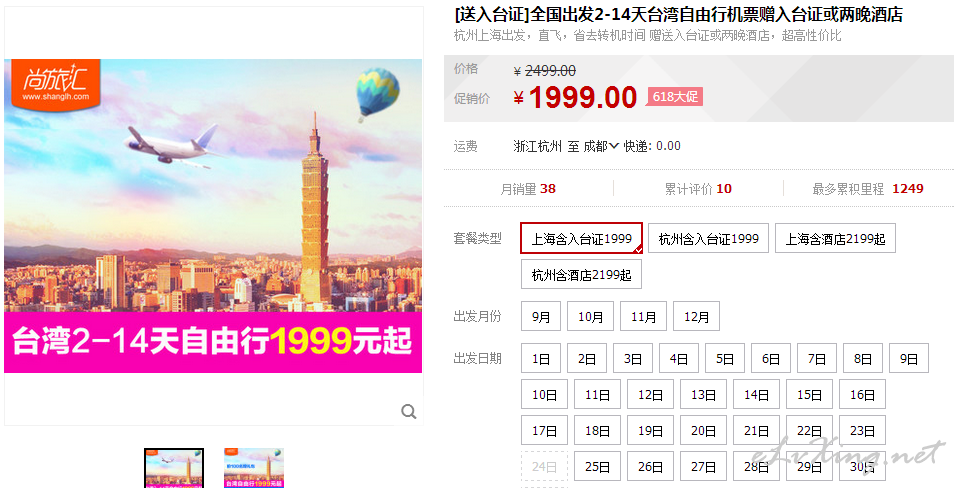Select the checked 上海含入台证1999 option
Screen dimensions: 956x488
pos(582,239)
